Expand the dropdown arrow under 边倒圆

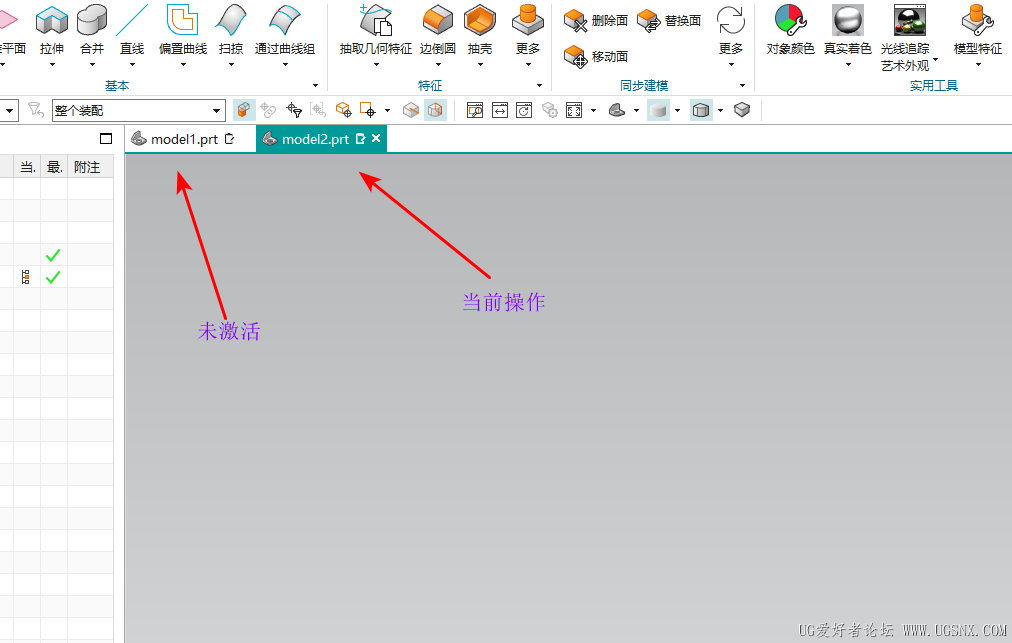(438, 65)
